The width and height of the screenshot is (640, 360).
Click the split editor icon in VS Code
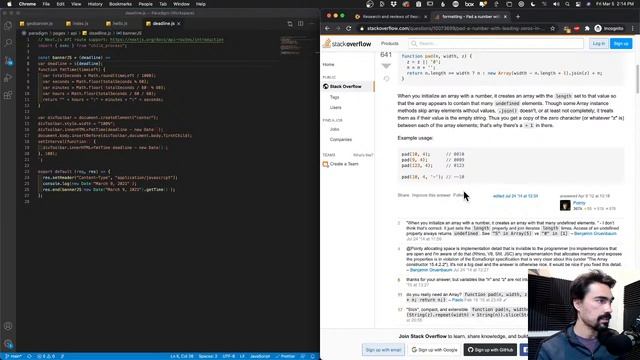300,24
